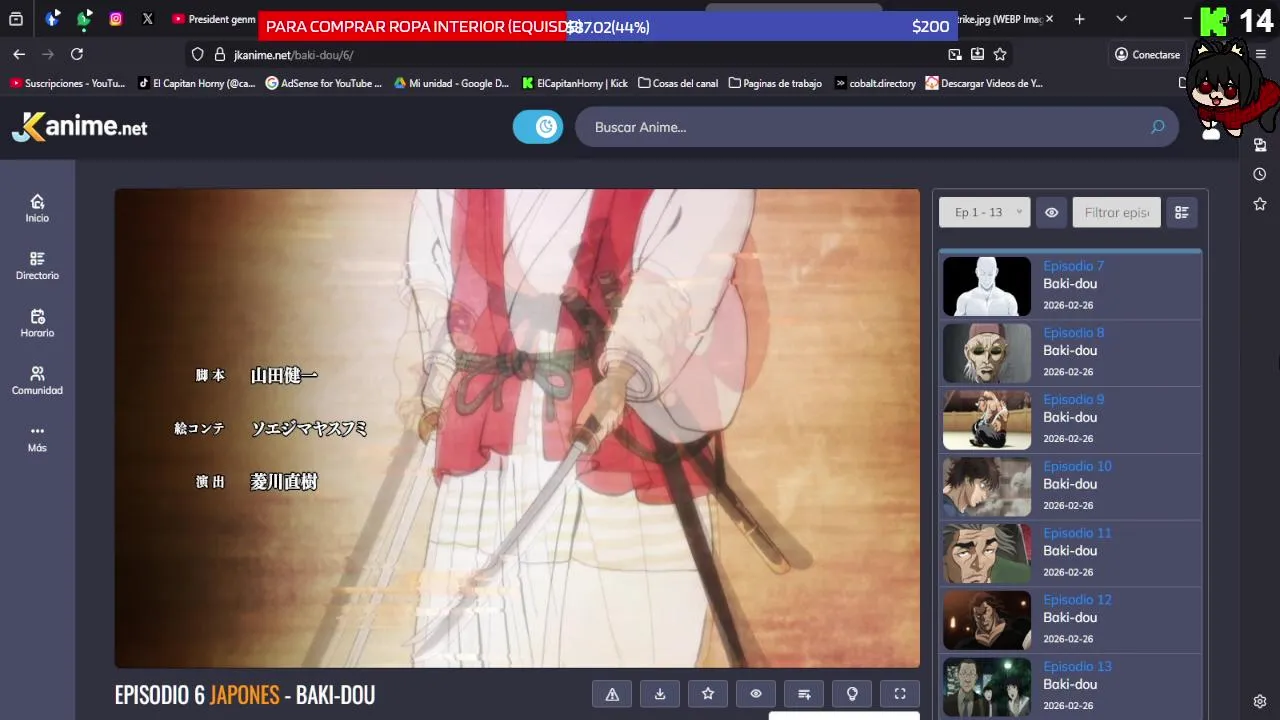Image resolution: width=1280 pixels, height=720 pixels.
Task: Open Suscripciones - YouTube bookmark
Action: (68, 83)
